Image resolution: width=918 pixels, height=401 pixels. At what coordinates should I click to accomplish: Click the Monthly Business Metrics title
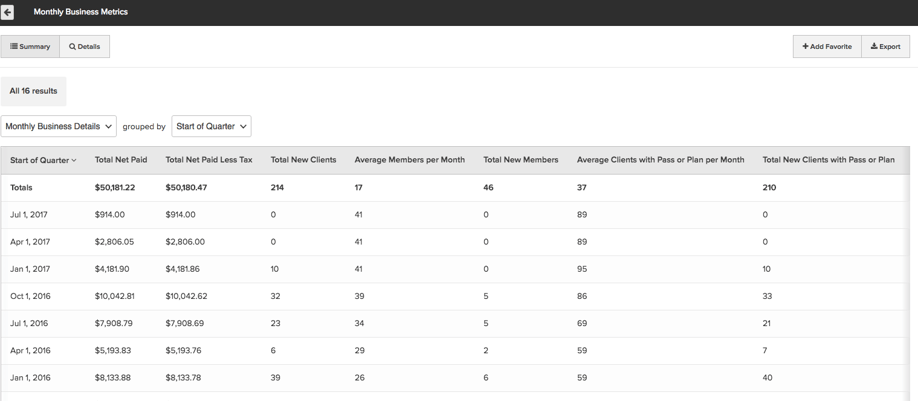pyautogui.click(x=81, y=12)
